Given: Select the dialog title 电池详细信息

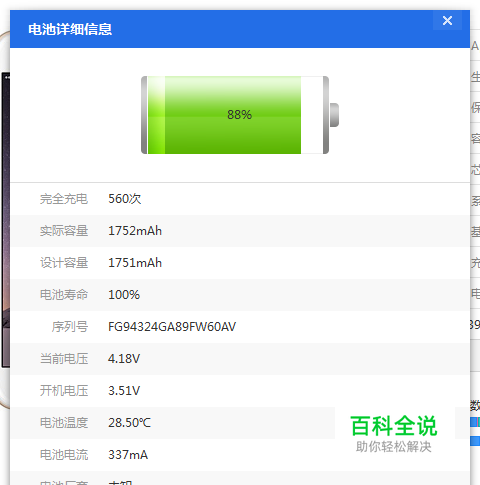Looking at the screenshot, I should click(x=70, y=29).
